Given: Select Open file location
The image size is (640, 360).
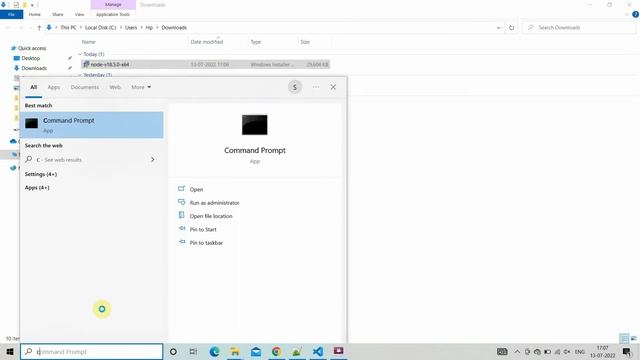Looking at the screenshot, I should 211,216.
